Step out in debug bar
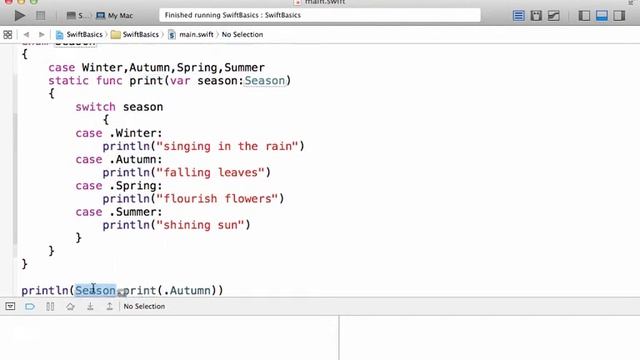This screenshot has height=360, width=640. coord(109,306)
